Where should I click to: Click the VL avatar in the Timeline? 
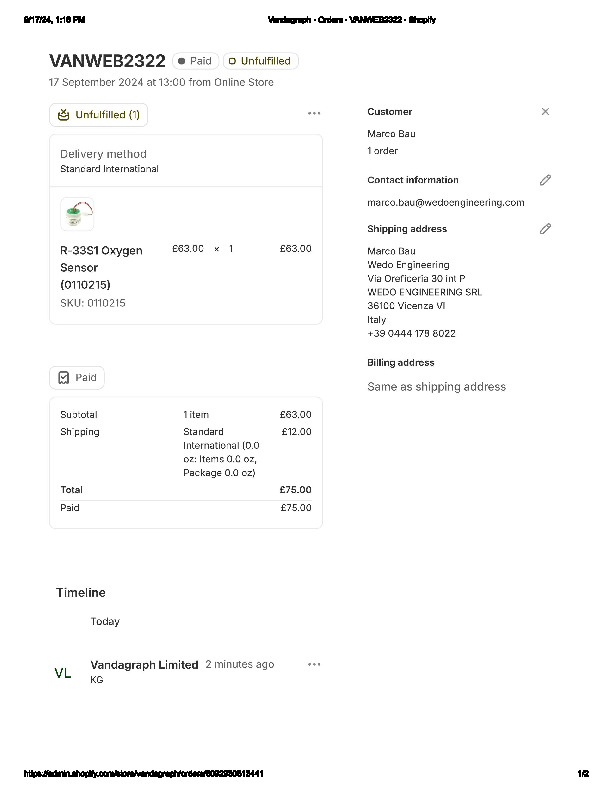click(x=63, y=673)
